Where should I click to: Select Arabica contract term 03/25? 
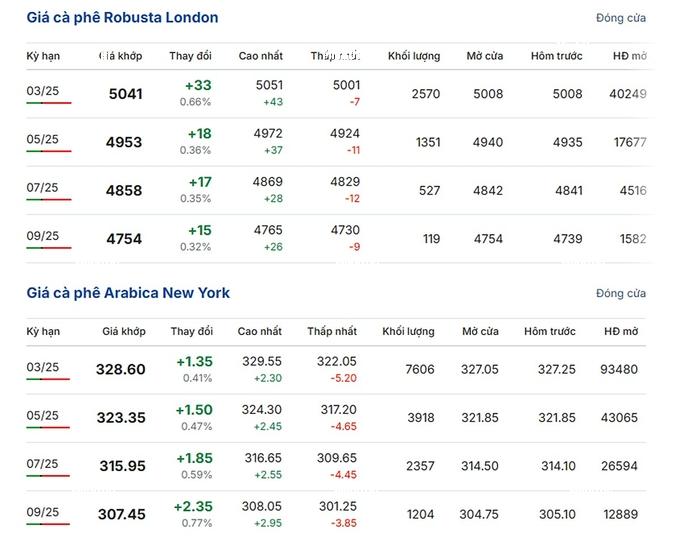[42, 367]
